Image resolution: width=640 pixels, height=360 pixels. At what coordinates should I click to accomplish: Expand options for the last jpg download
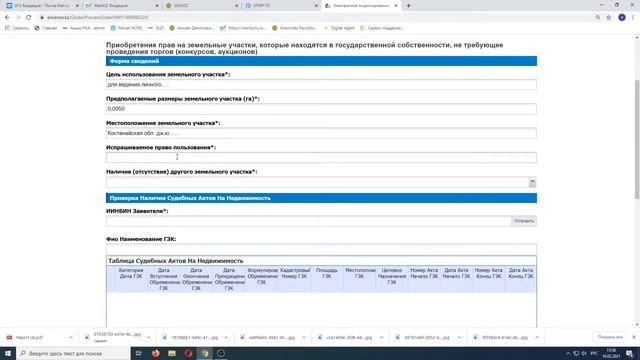click(x=537, y=338)
